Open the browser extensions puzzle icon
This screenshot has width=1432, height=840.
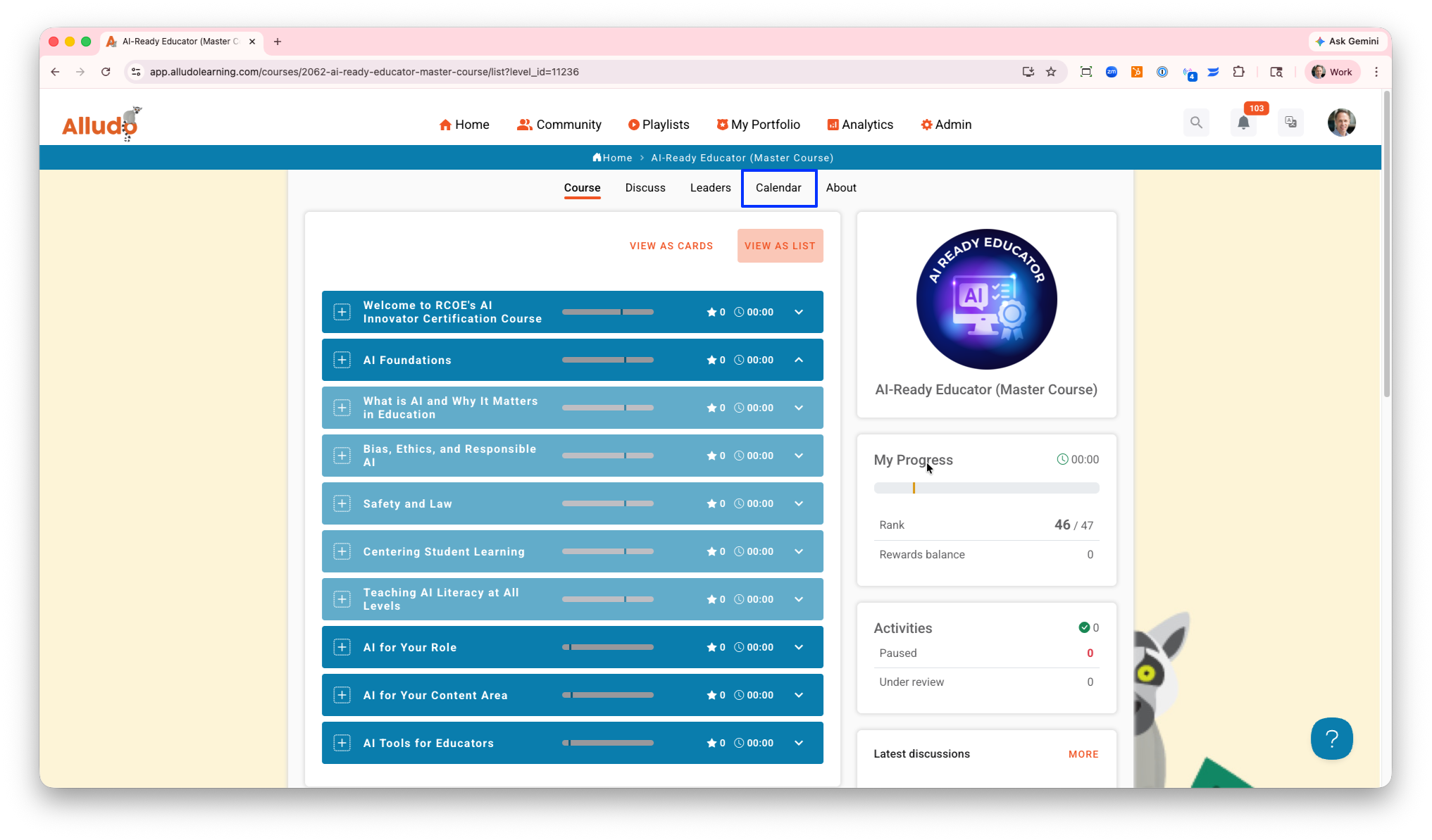click(1238, 72)
